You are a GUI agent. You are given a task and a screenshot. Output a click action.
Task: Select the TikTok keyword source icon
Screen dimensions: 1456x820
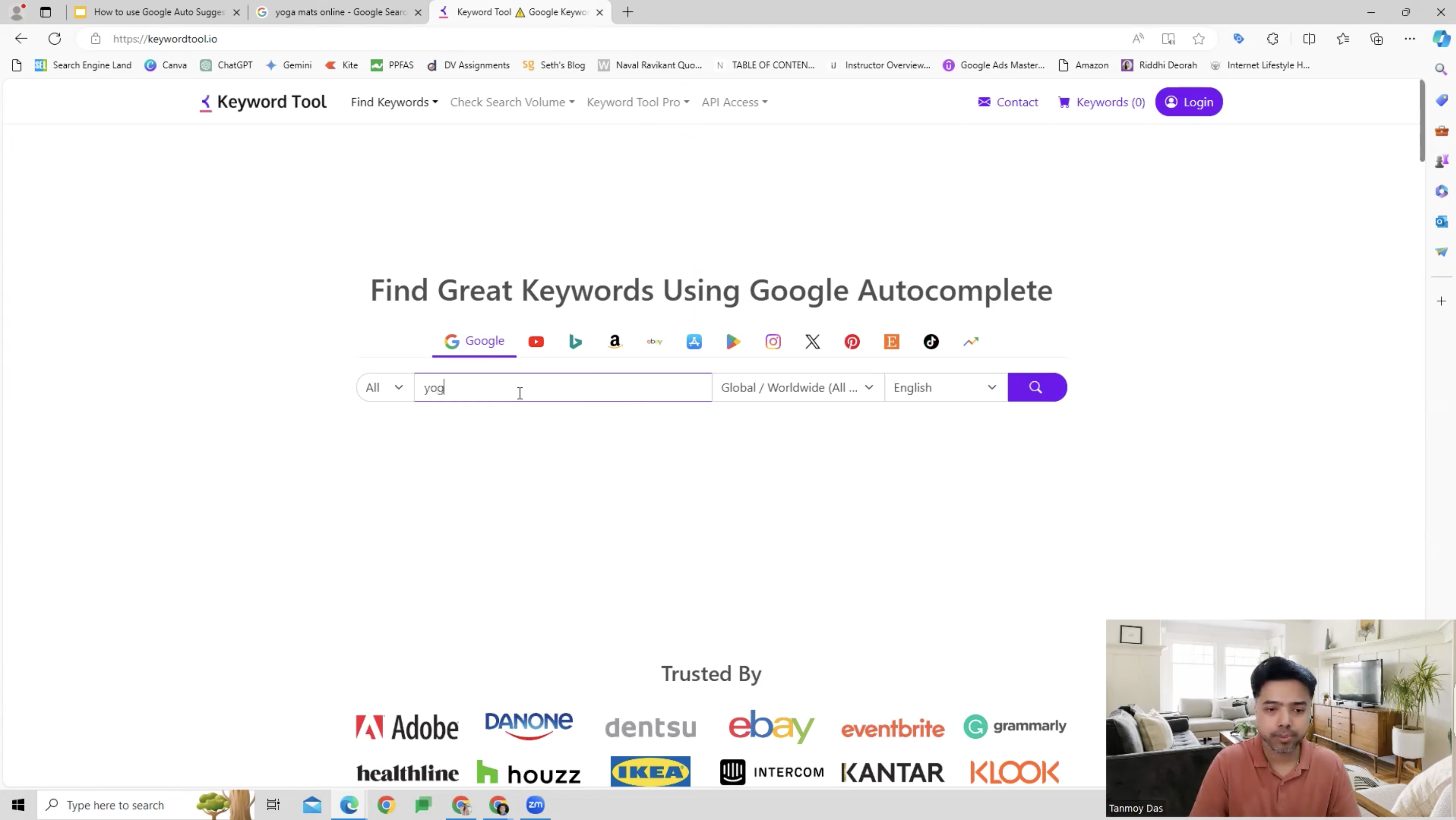tap(931, 342)
